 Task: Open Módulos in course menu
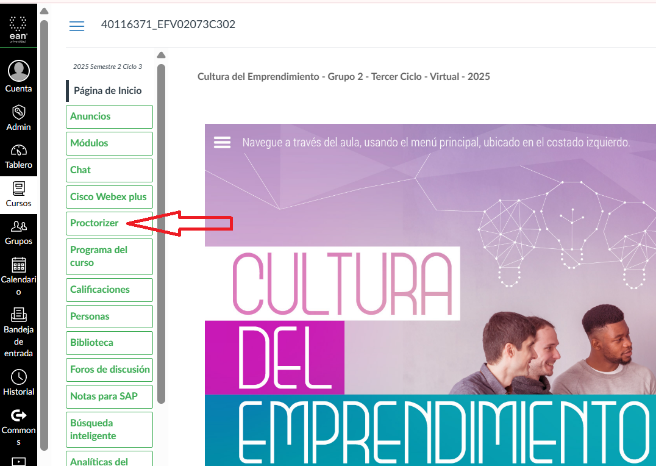click(109, 143)
